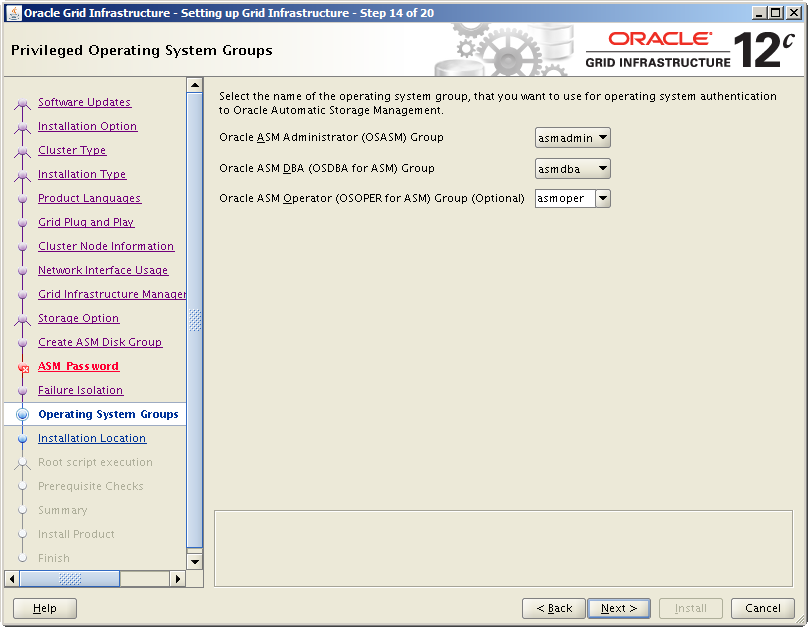
Task: Close the Oracle installer window
Action: [x=794, y=13]
